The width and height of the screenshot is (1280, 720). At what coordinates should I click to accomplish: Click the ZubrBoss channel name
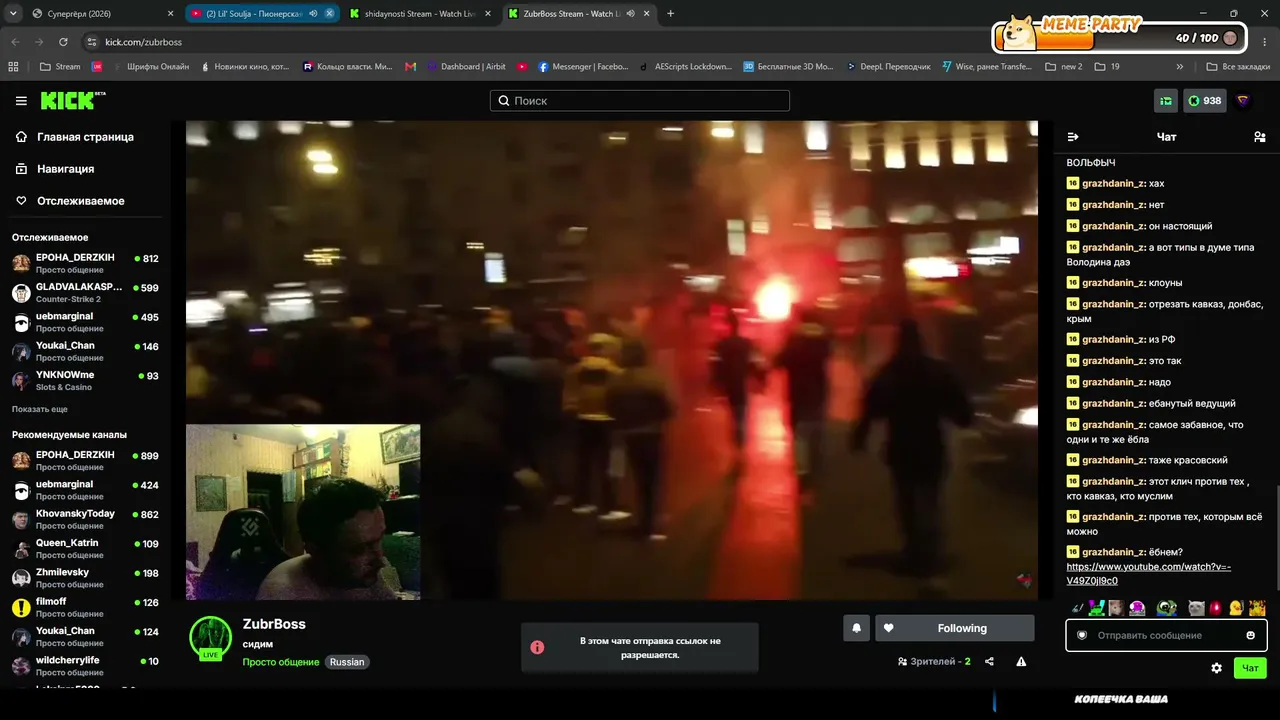[274, 624]
